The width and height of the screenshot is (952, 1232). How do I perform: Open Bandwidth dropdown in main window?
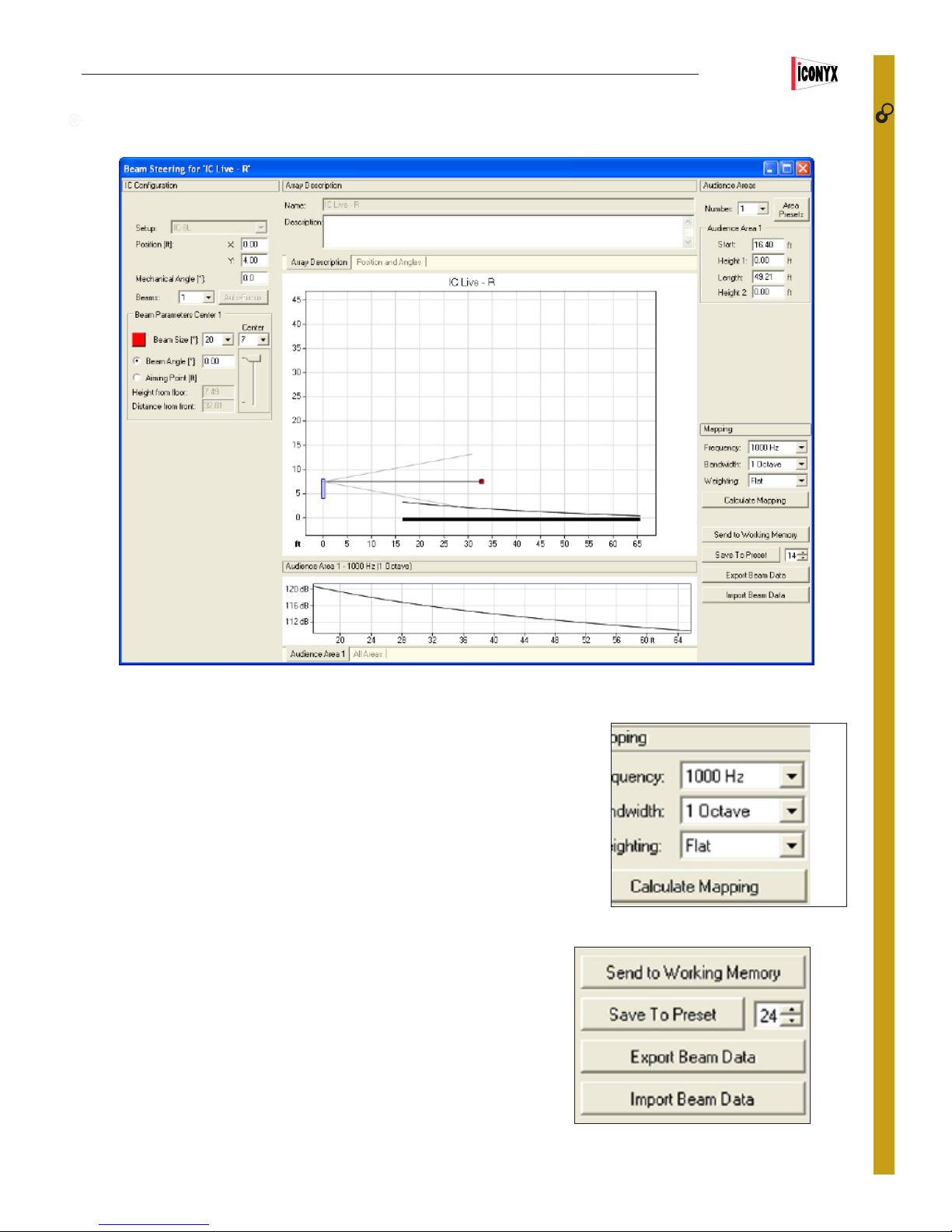click(801, 464)
